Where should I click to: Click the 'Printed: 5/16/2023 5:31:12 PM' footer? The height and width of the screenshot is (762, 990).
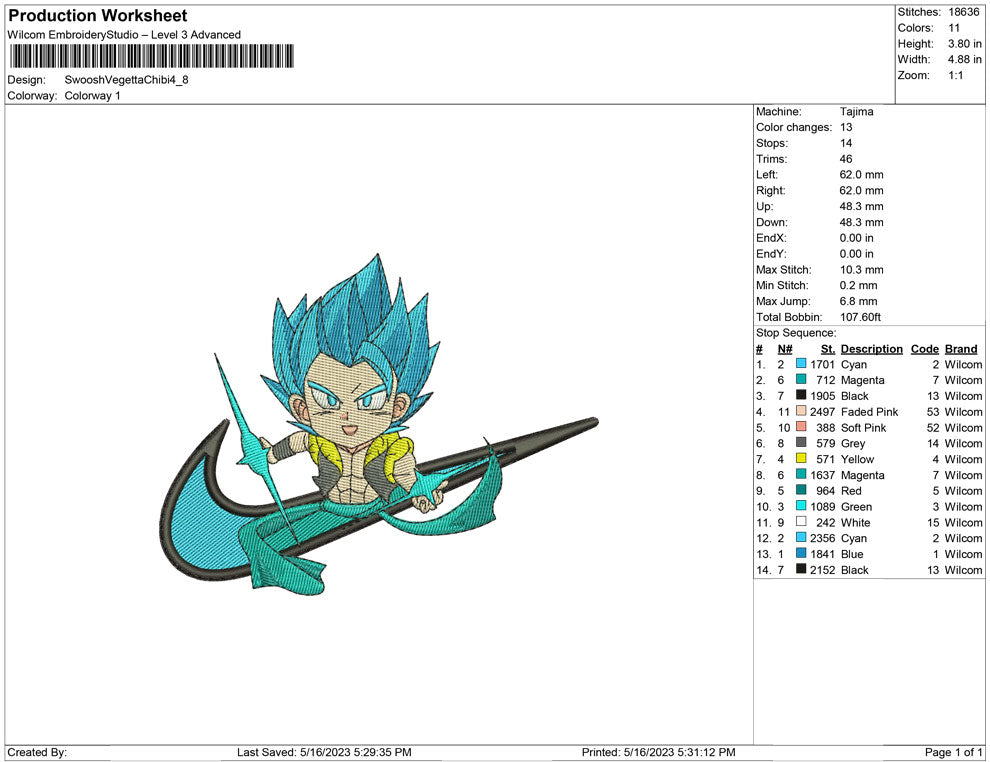659,752
